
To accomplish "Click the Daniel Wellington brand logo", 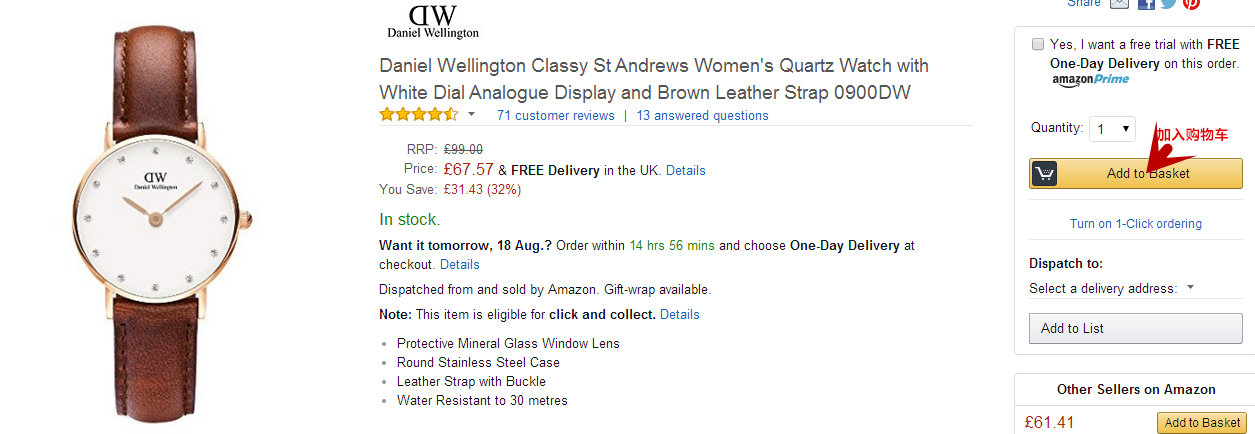I will pos(433,21).
